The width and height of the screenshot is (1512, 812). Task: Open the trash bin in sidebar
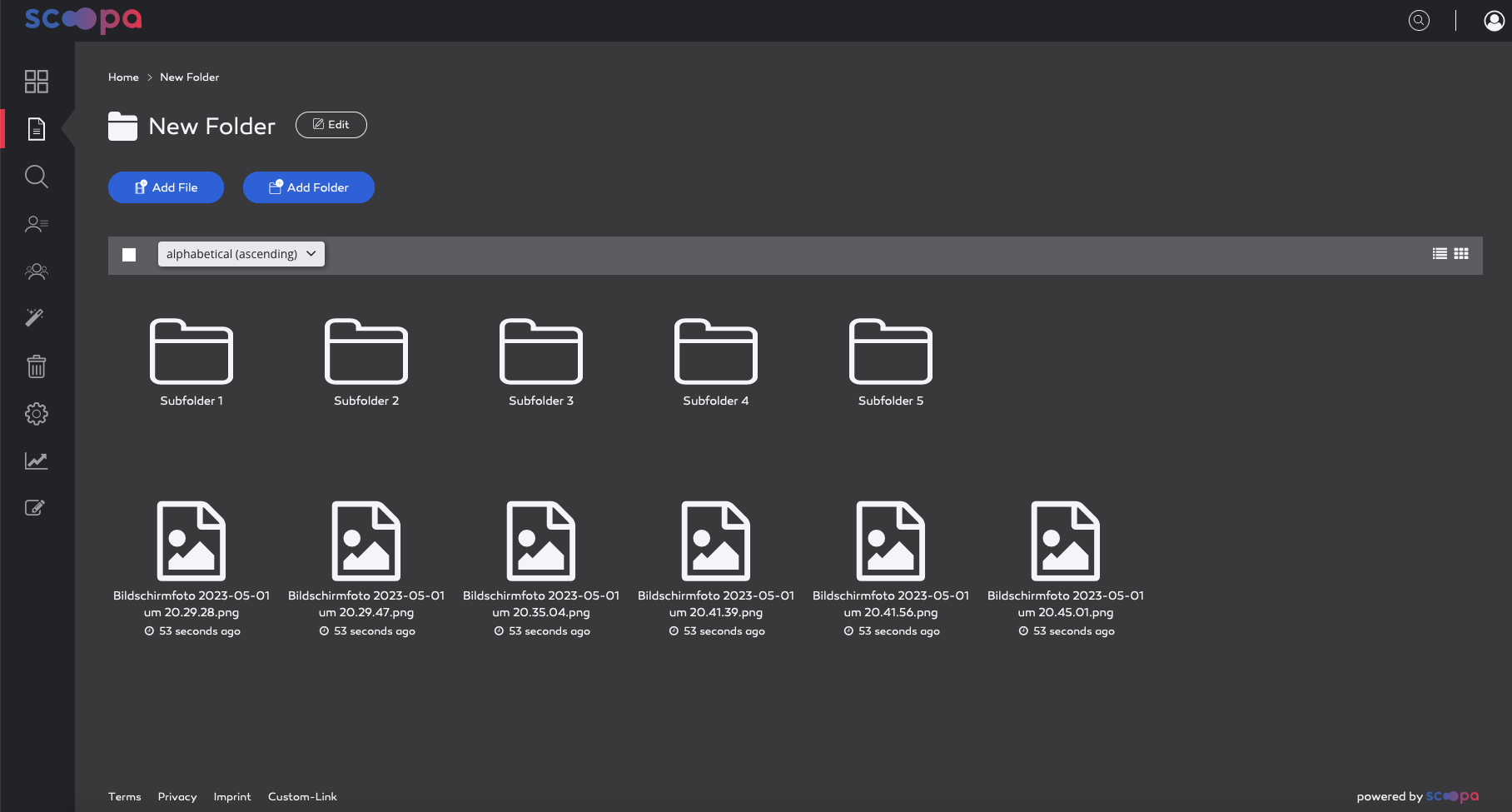click(x=37, y=366)
